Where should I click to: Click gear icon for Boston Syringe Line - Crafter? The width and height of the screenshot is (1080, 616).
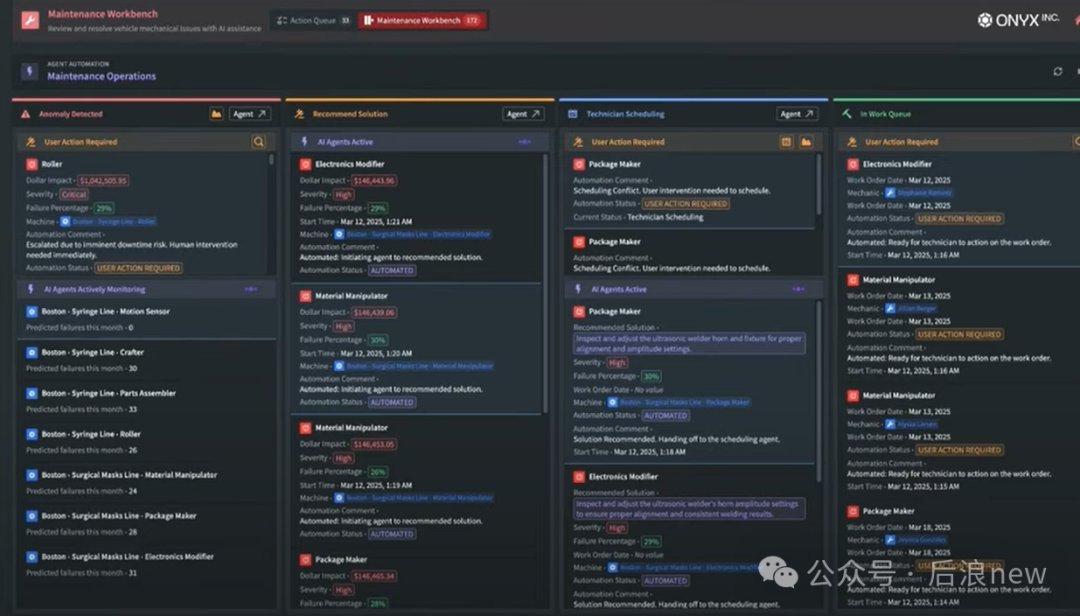pos(31,352)
